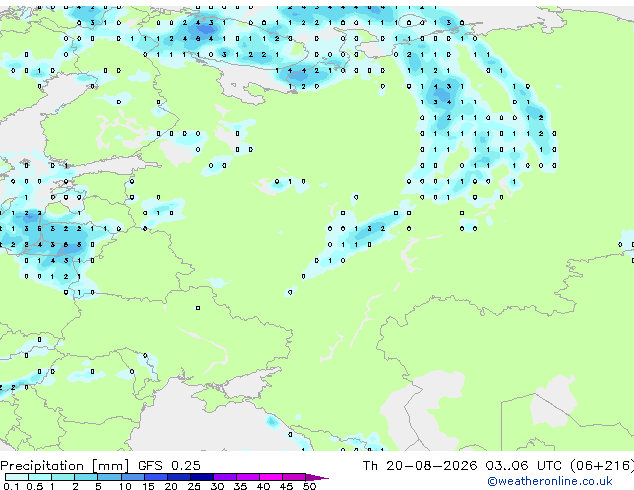Click the '20' legend scale label
Viewport: 634px width, 490px height.
pos(171,486)
